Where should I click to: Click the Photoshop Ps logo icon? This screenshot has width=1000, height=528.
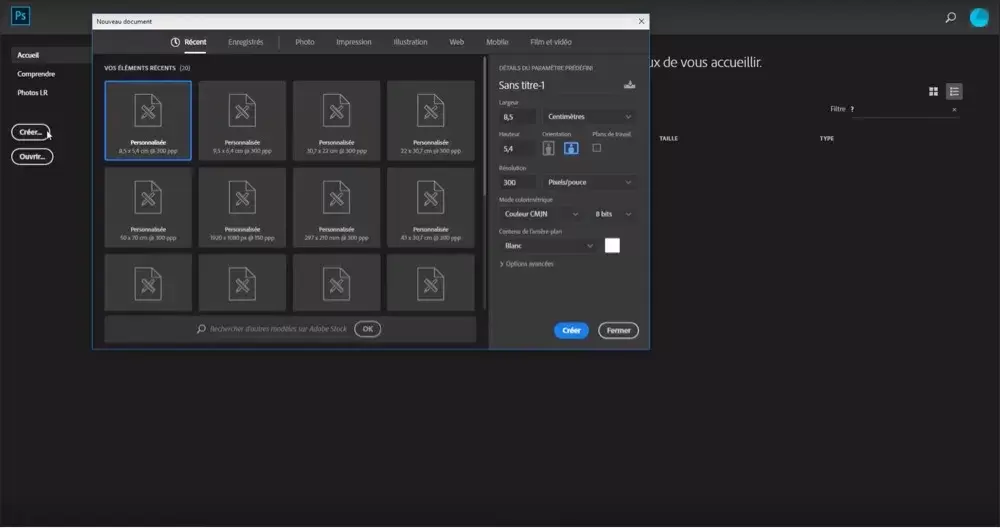tap(21, 17)
